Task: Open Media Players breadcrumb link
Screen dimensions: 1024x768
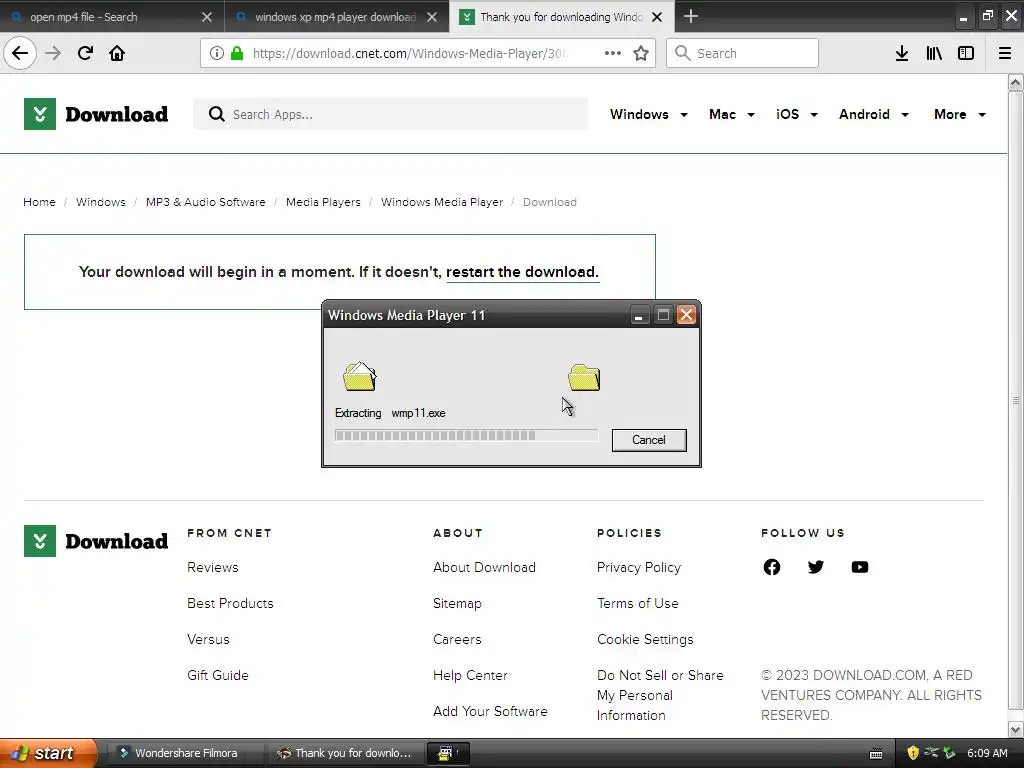Action: pyautogui.click(x=323, y=202)
